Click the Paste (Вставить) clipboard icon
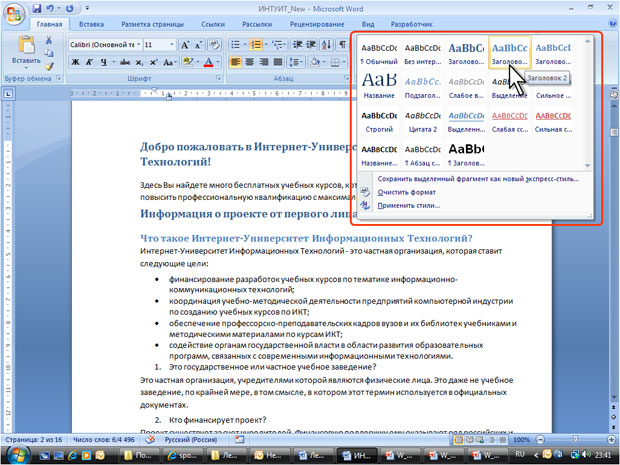 point(26,45)
